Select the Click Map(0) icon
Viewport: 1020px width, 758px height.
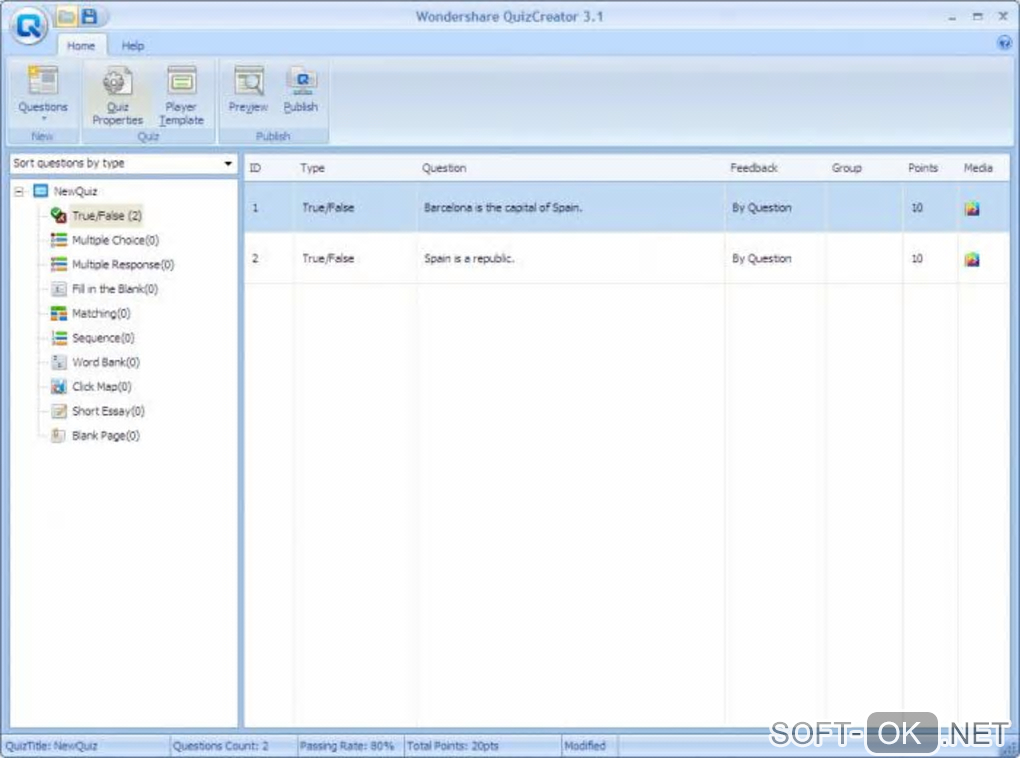coord(59,386)
